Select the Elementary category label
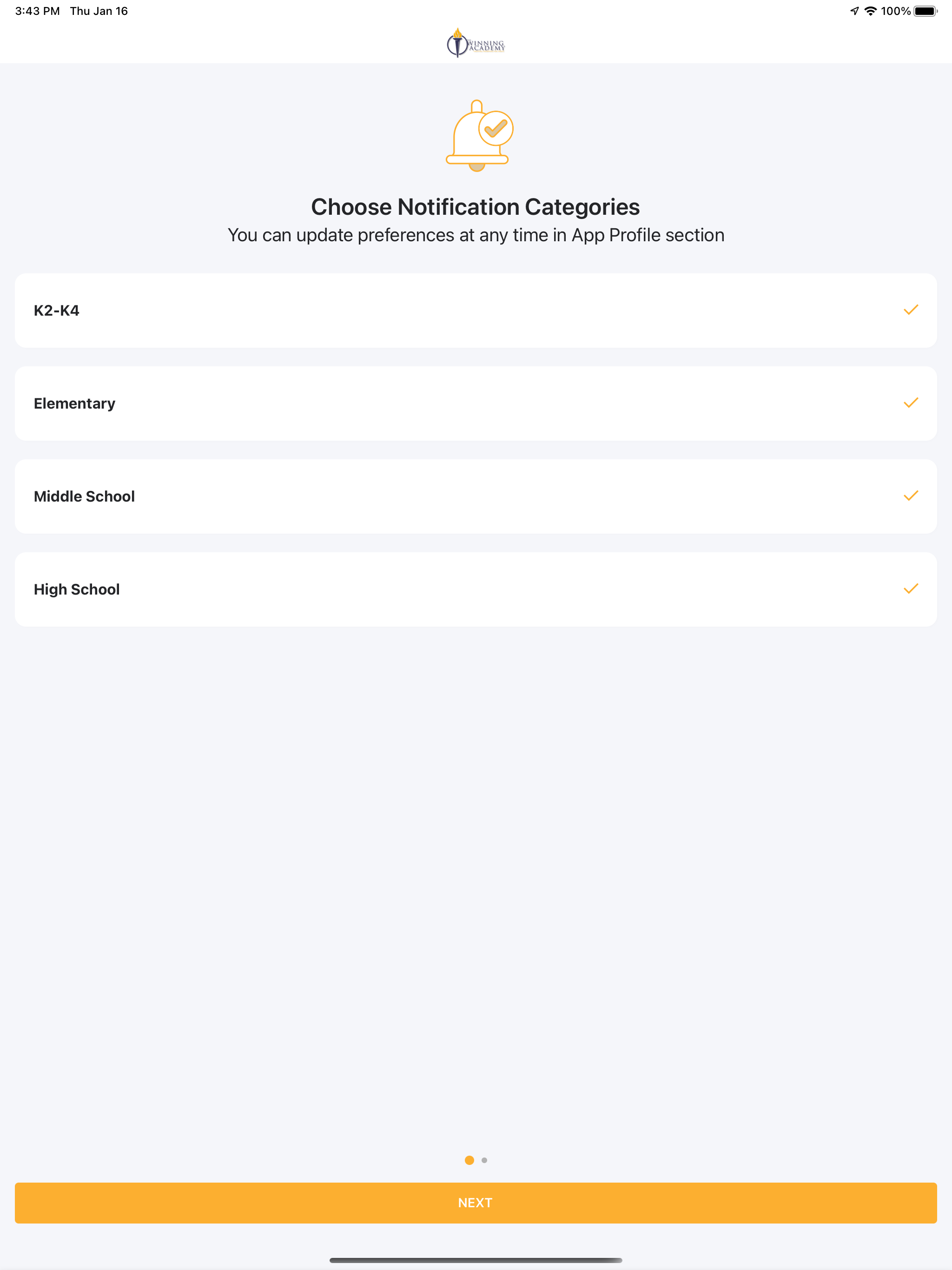The width and height of the screenshot is (952, 1270). coord(75,403)
